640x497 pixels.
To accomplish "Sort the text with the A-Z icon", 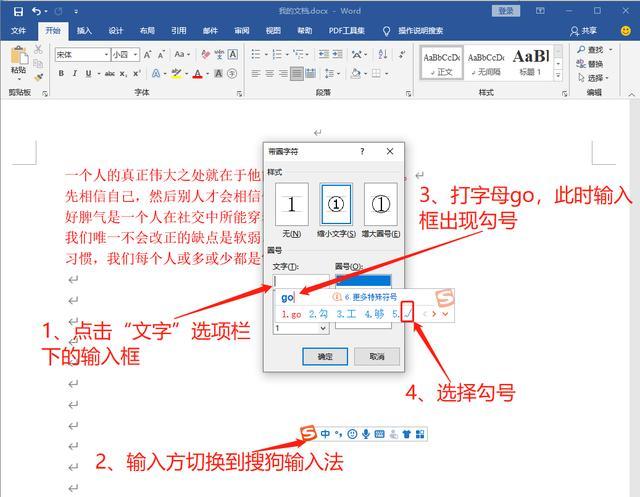I will click(382, 54).
